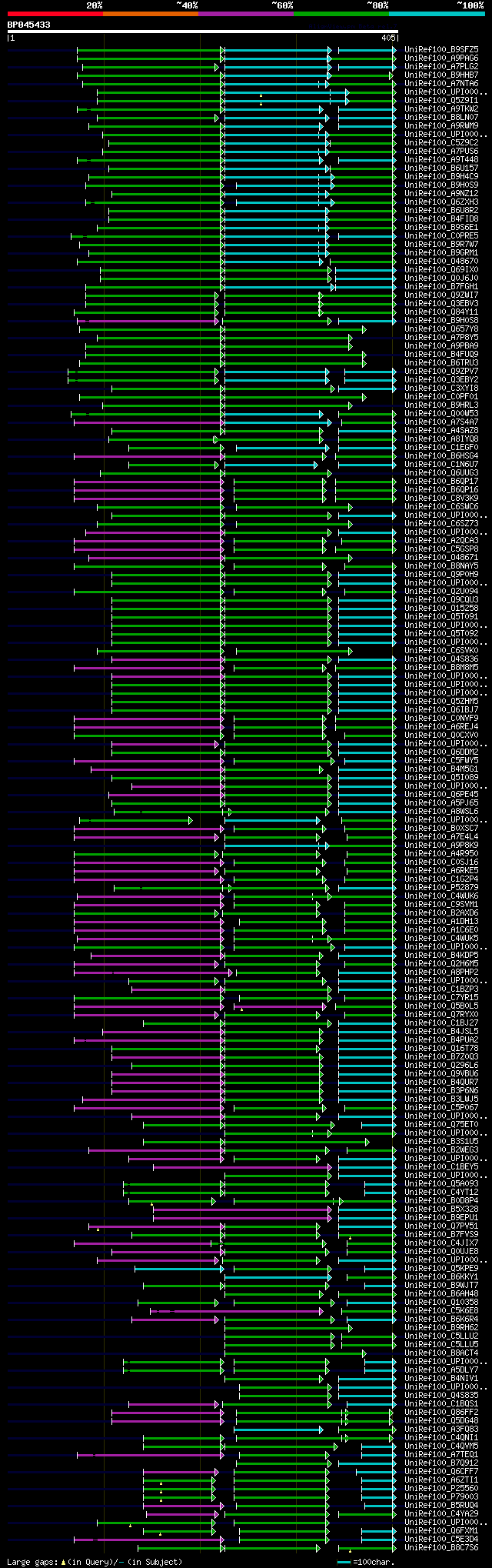
Task: Open the UniRef100_B9SFZ5 hit
Action: point(441,49)
